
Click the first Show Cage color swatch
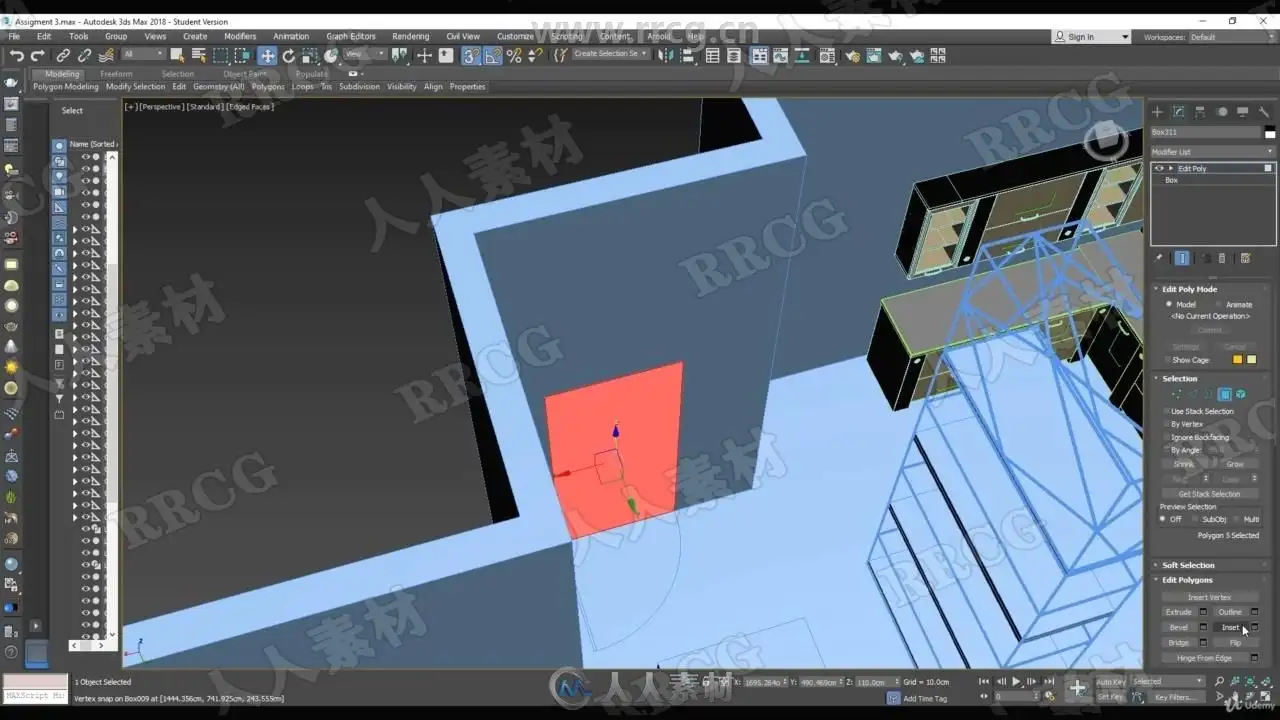[1237, 360]
